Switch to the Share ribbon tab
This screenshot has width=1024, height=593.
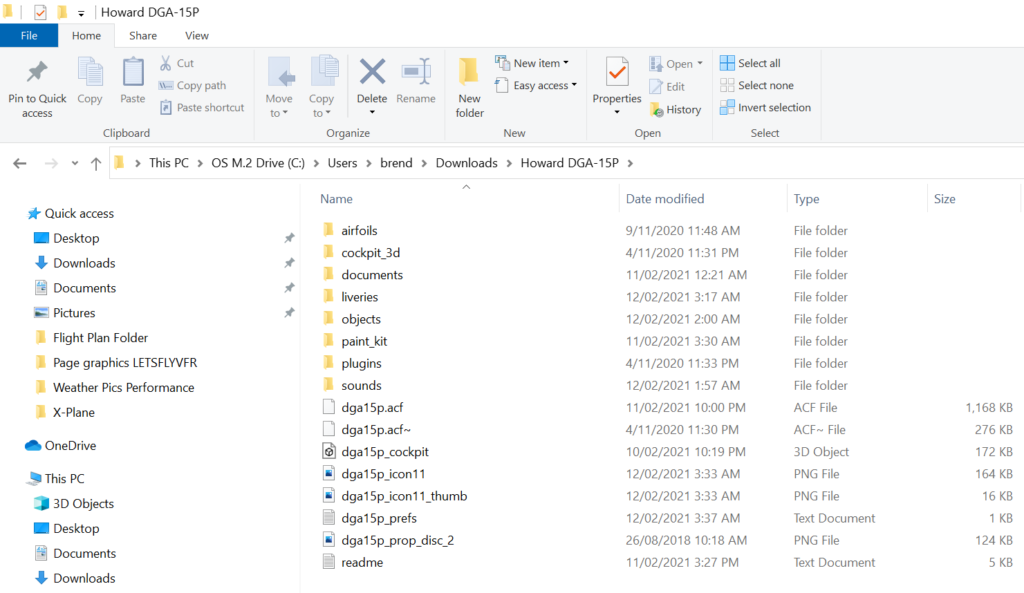pyautogui.click(x=142, y=36)
